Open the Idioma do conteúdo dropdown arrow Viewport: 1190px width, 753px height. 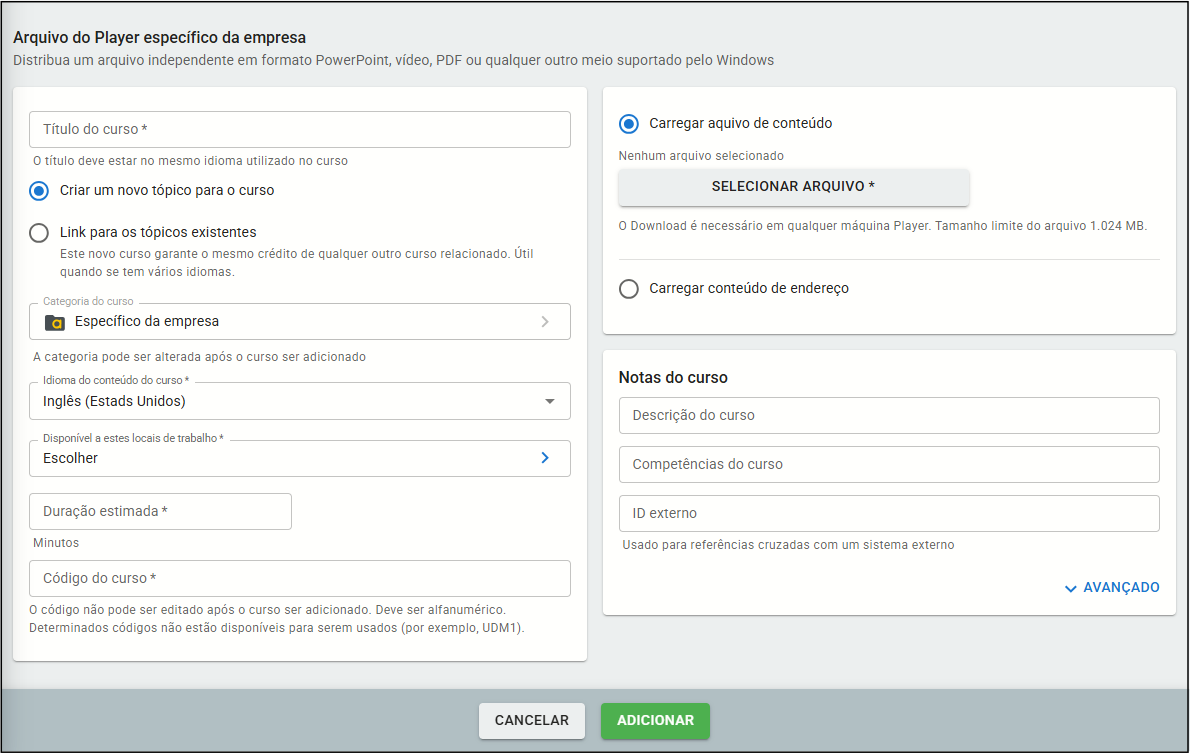coord(549,401)
